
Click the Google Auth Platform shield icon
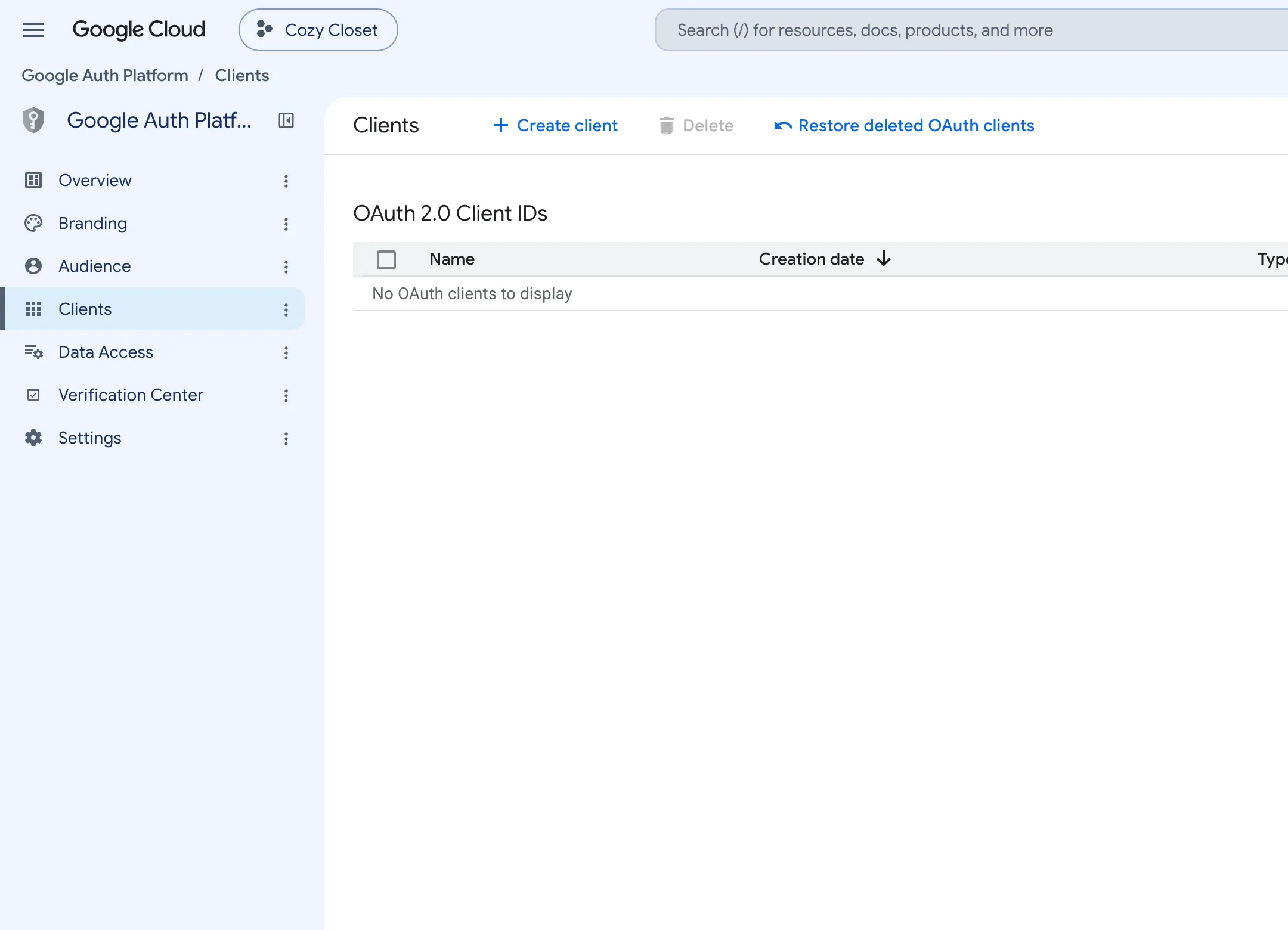(x=33, y=120)
